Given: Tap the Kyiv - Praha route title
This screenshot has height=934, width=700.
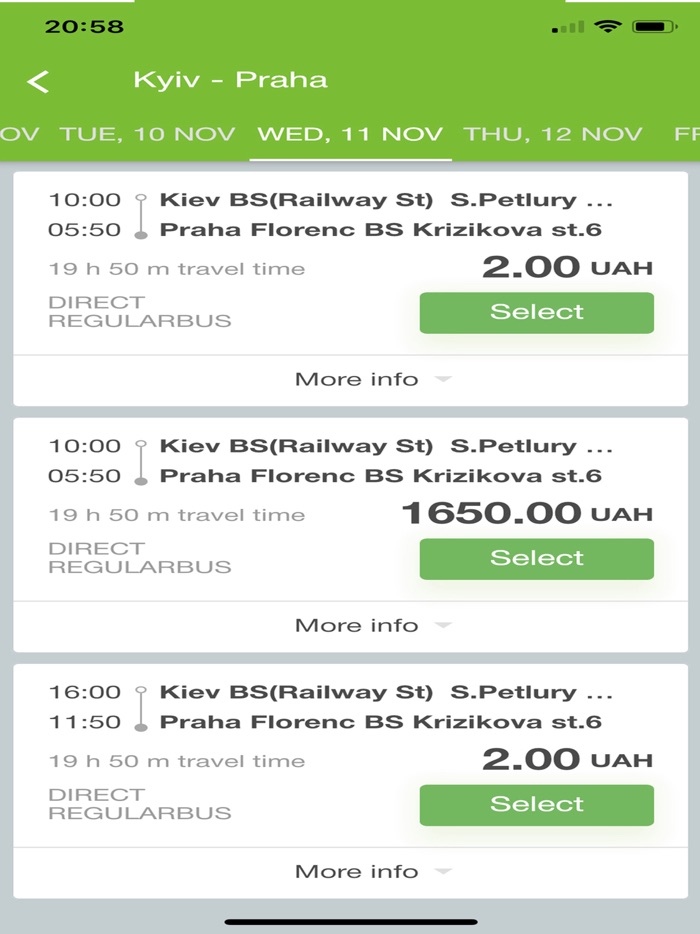Looking at the screenshot, I should [x=230, y=80].
